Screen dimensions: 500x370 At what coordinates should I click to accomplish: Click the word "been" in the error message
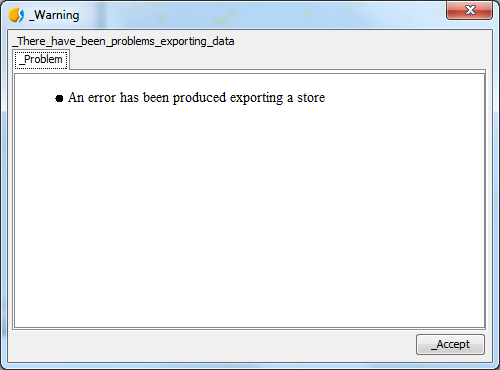coord(156,97)
